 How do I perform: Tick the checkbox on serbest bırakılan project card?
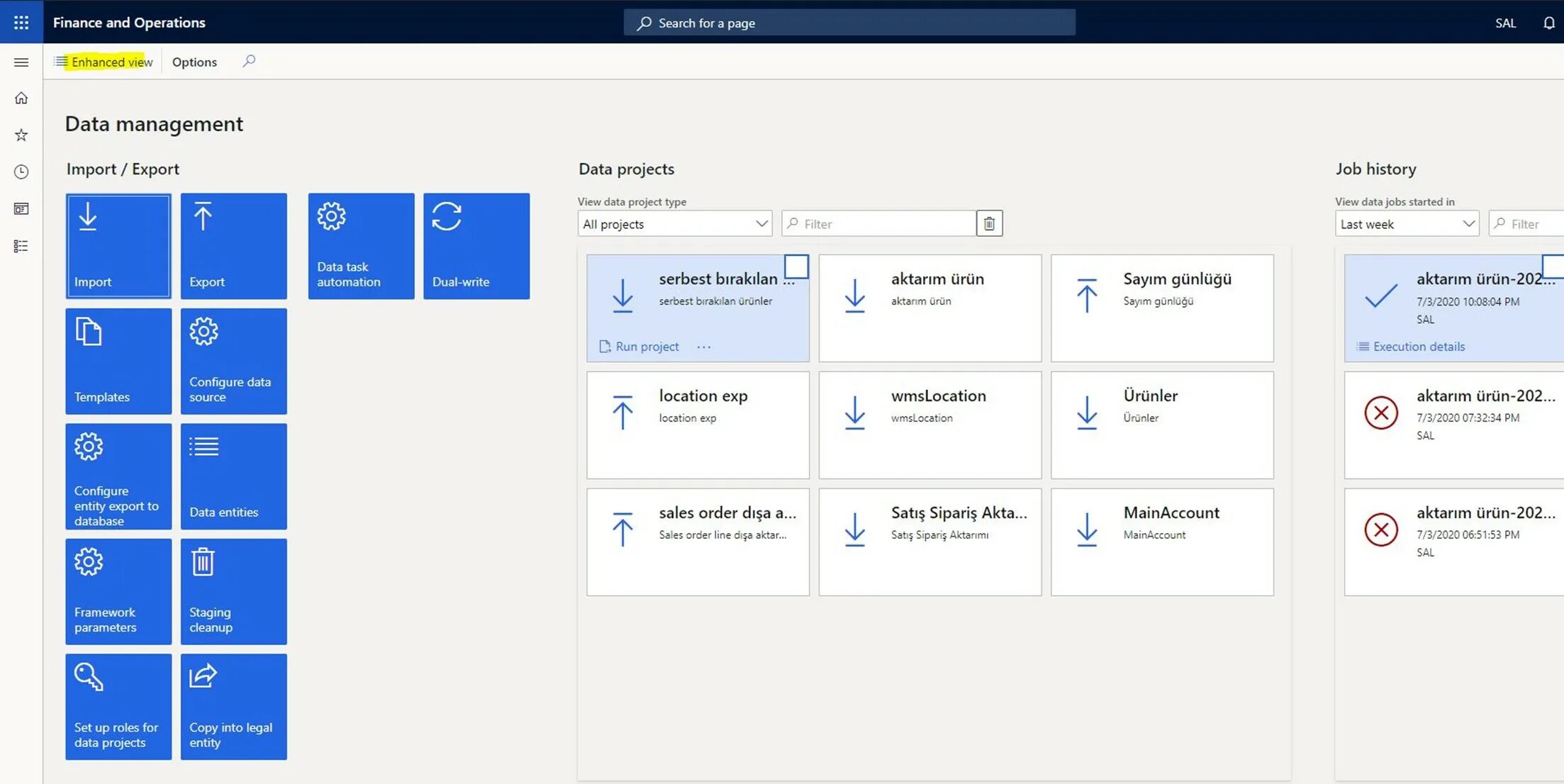(796, 267)
